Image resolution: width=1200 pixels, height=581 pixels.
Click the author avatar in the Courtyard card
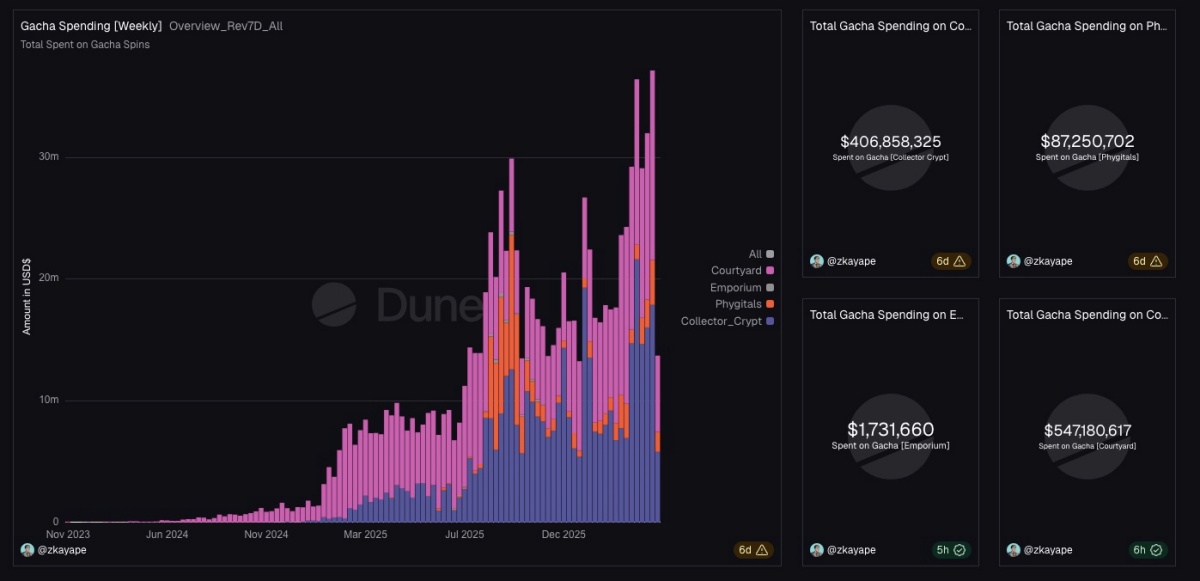(x=1013, y=550)
